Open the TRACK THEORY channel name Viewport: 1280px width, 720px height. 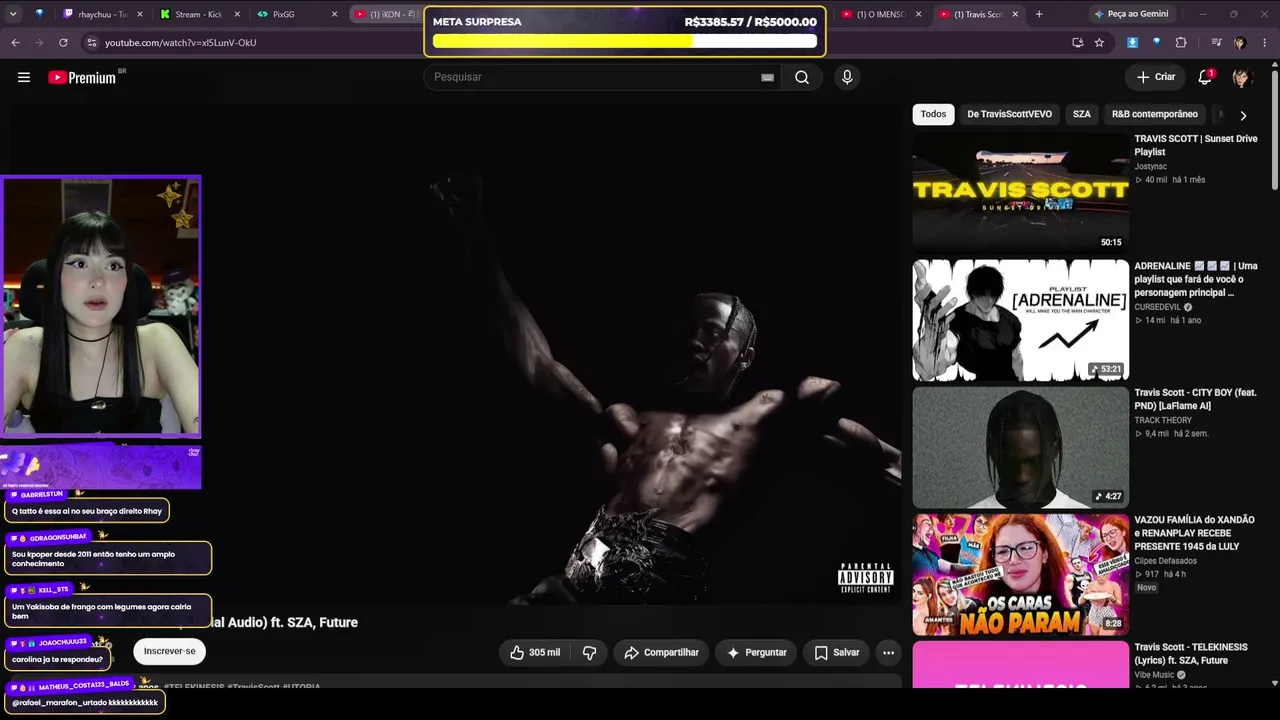[x=1163, y=420]
